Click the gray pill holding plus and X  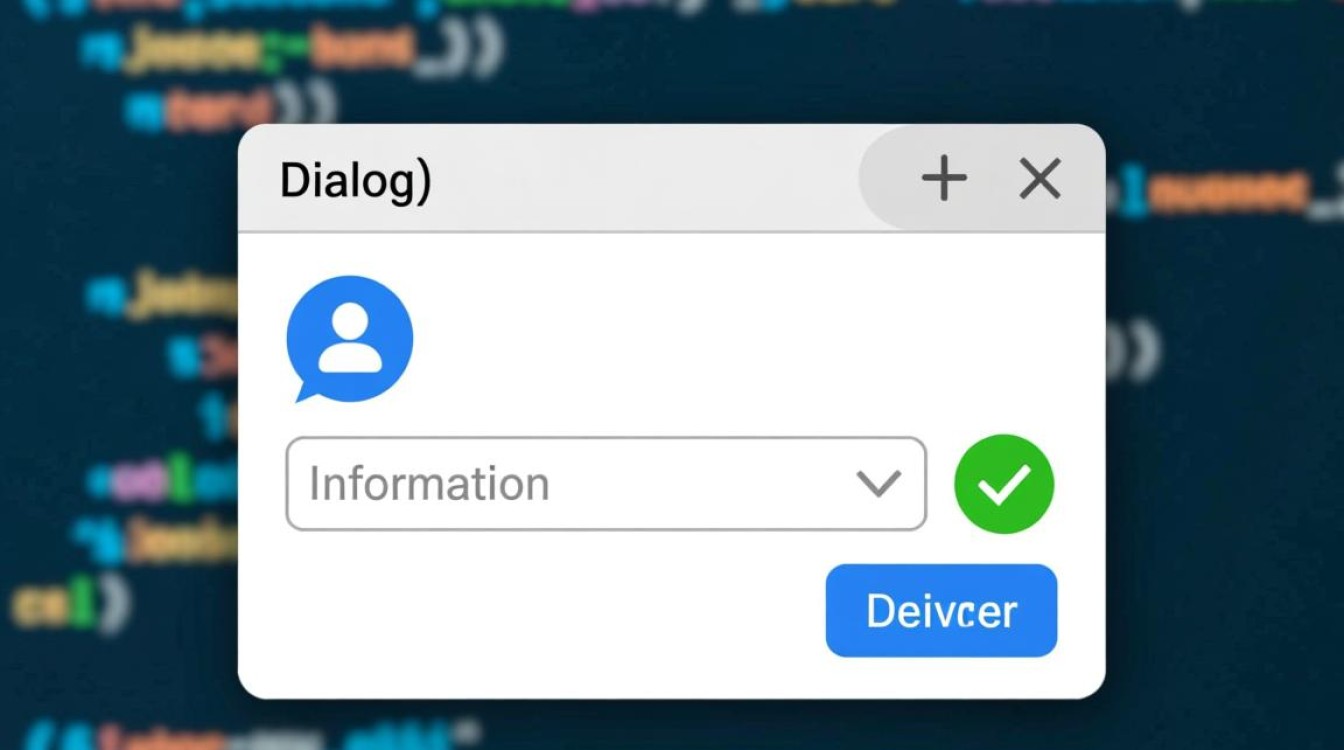coord(982,179)
